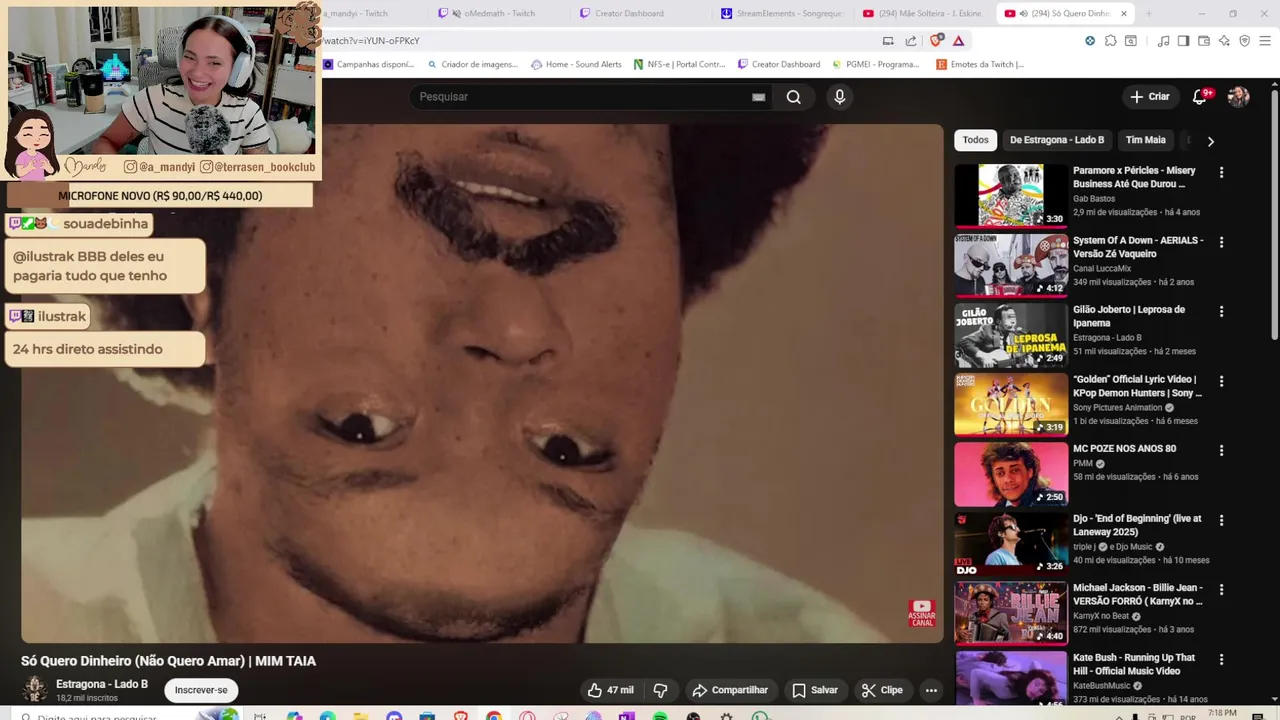
Task: Click the Assinar Canal watermark on video
Action: point(921,613)
